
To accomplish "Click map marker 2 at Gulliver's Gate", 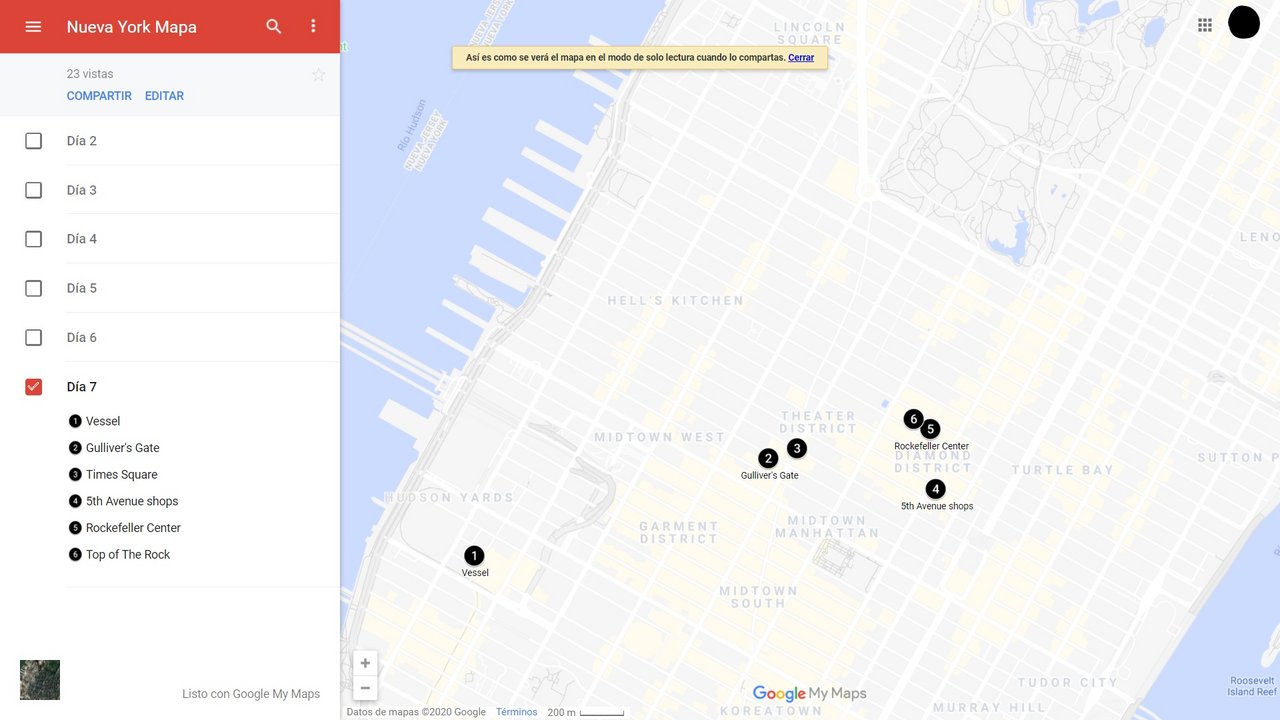I will [x=768, y=458].
